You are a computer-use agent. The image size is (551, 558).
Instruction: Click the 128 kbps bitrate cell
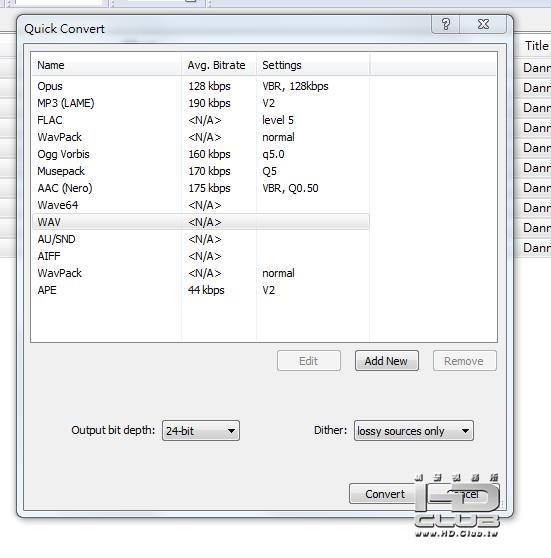coord(209,86)
